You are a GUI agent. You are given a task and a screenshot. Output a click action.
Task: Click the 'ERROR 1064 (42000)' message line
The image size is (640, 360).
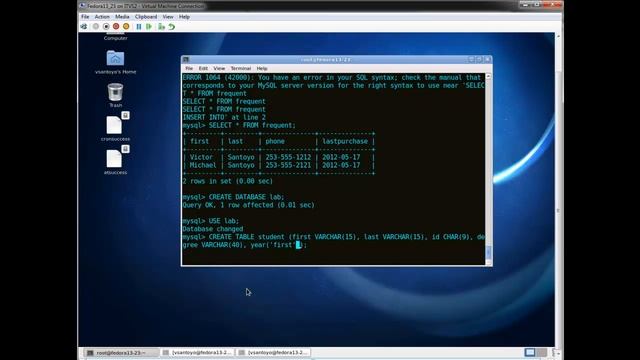click(331, 78)
